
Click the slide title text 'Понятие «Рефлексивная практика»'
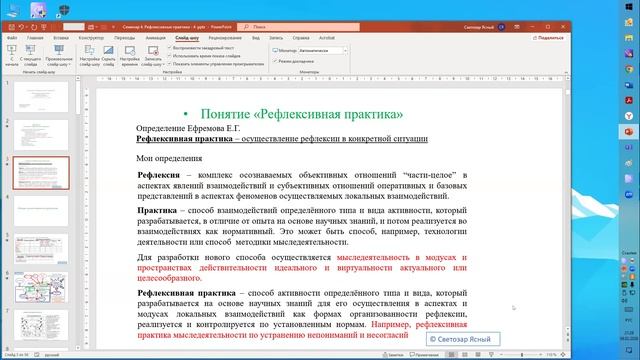coord(302,114)
